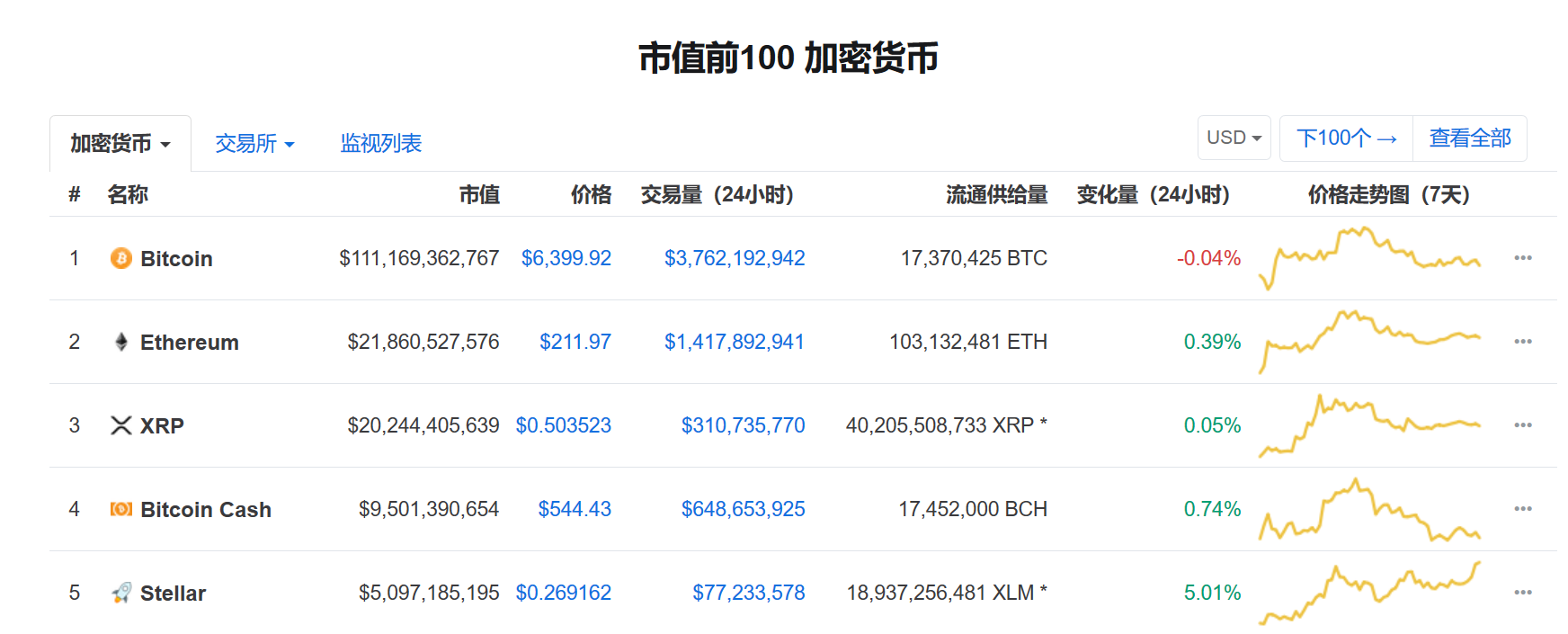Click Bitcoin Cash's 24h change 0.74%
1568x634 pixels.
[1213, 509]
